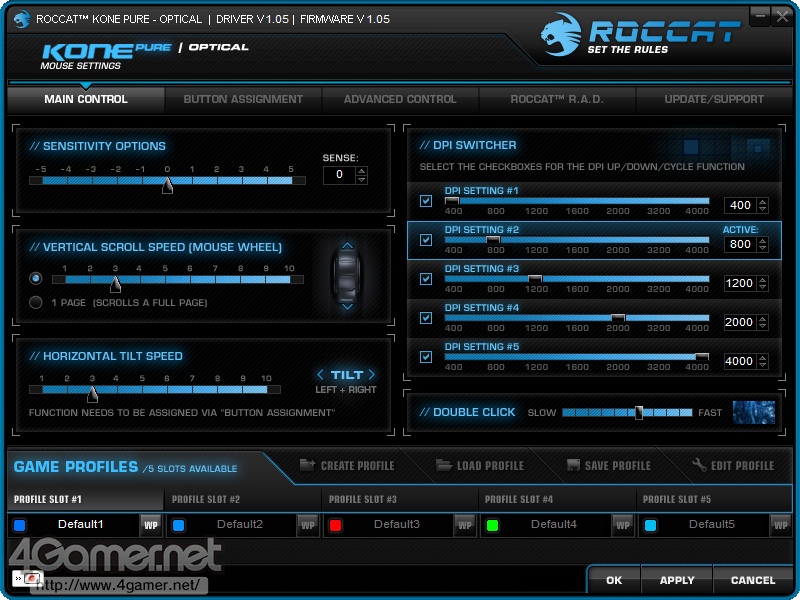Select scroll speed lines radio button
This screenshot has height=600, width=800.
[36, 279]
